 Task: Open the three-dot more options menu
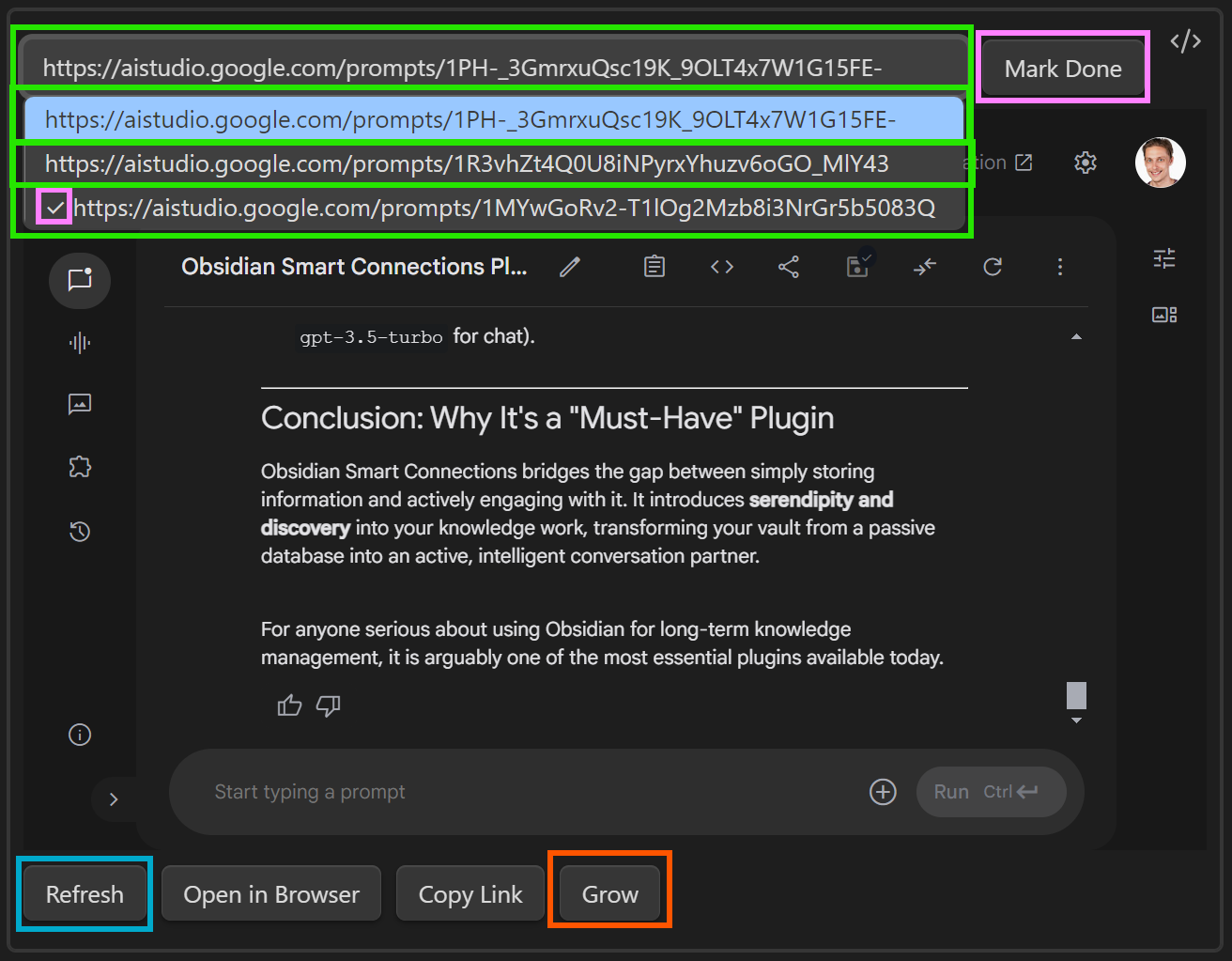1060,268
